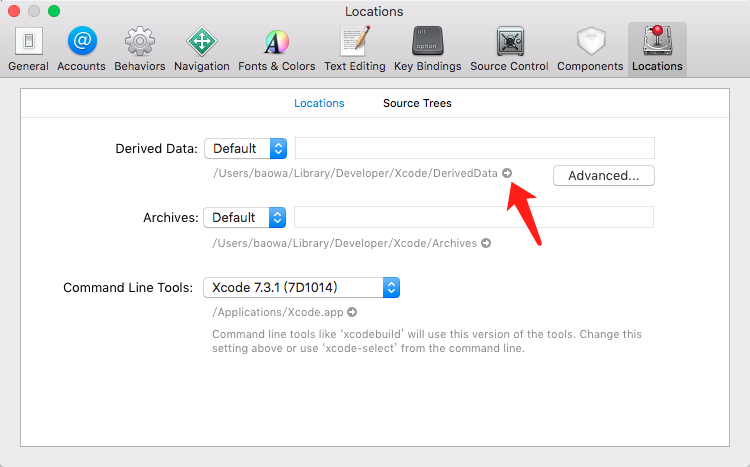The width and height of the screenshot is (750, 467).
Task: Open the Key Bindings pane
Action: coord(428,49)
